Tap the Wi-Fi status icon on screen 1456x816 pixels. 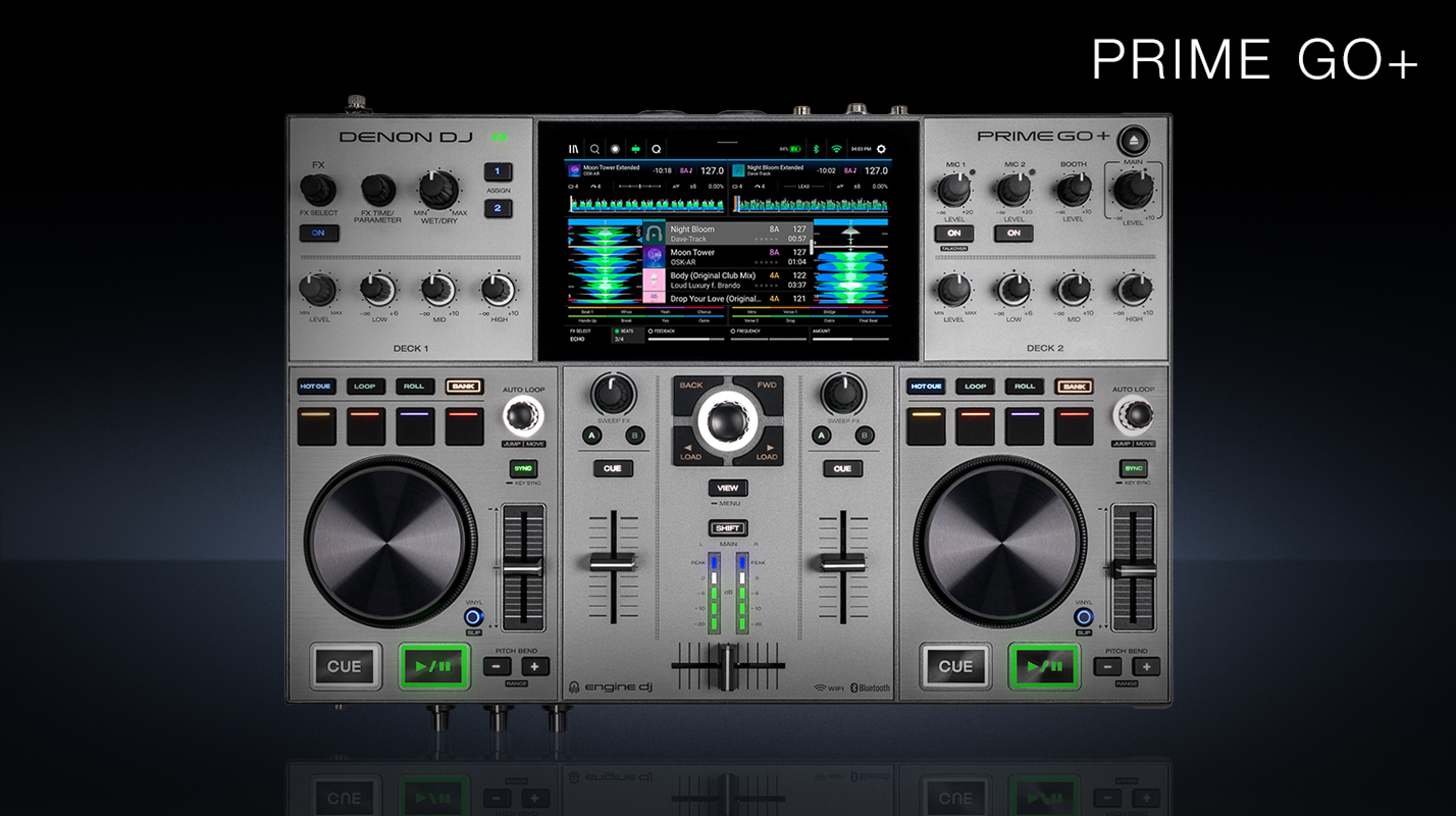[836, 149]
